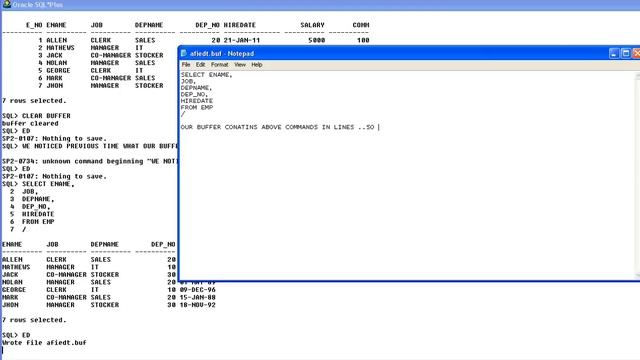640x360 pixels.
Task: Maximize the afiedt.buf Notepad window
Action: click(626, 53)
